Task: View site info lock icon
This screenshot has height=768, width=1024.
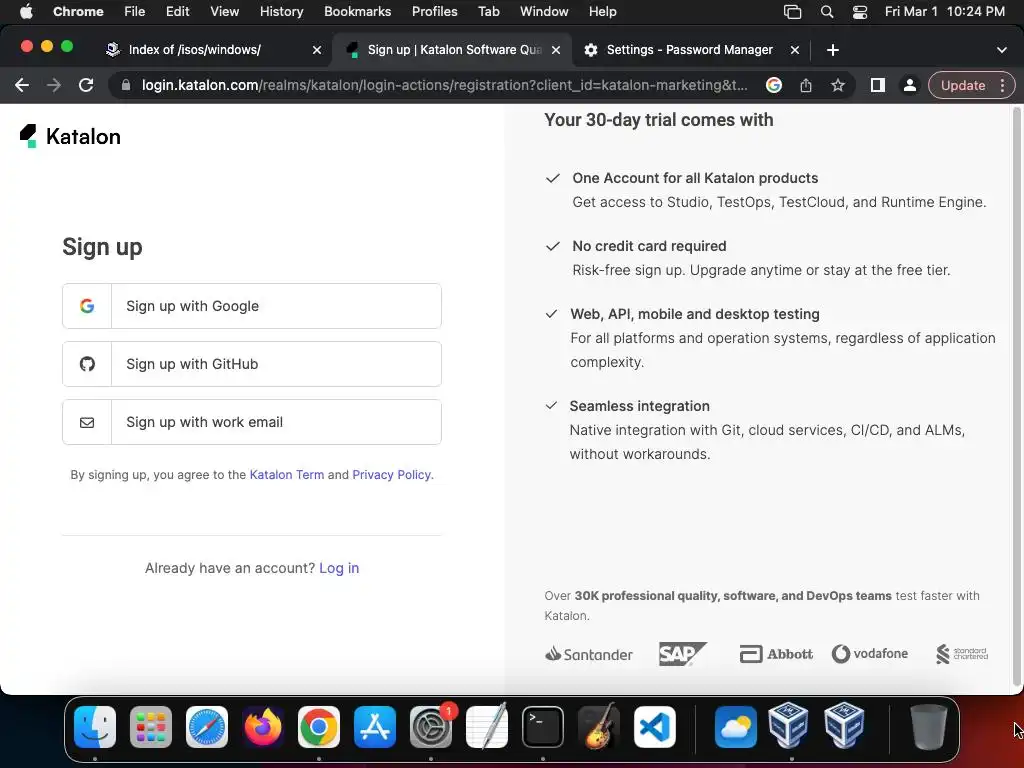Action: [125, 85]
